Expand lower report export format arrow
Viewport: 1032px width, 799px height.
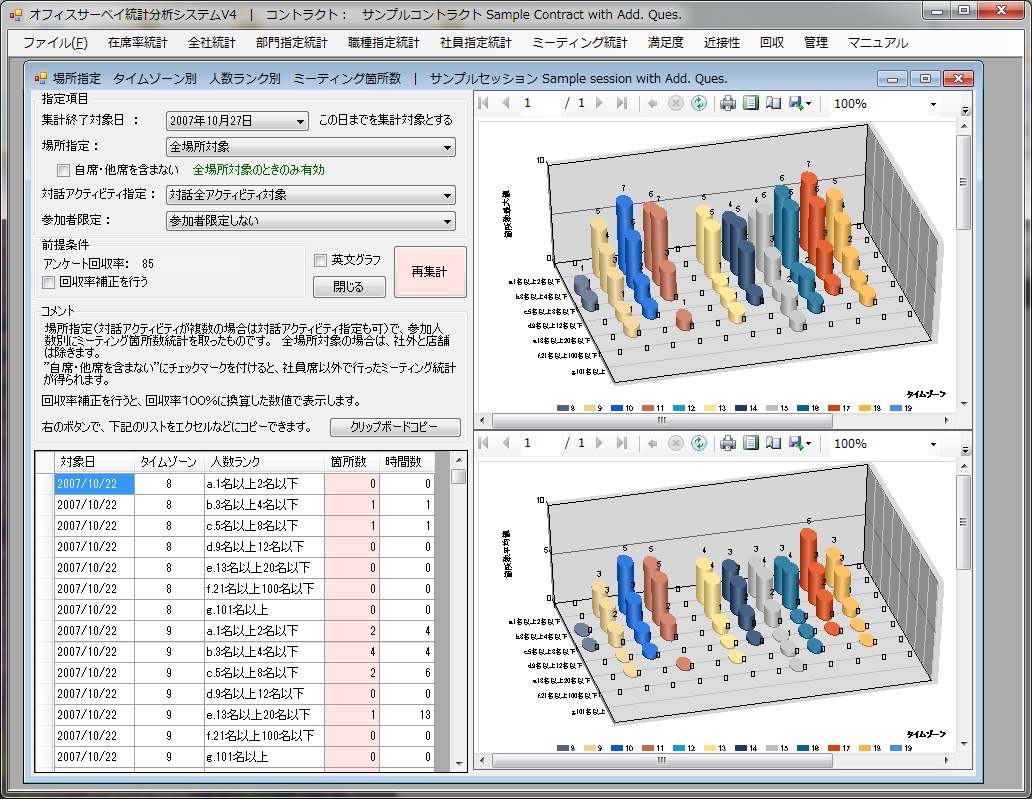point(808,444)
